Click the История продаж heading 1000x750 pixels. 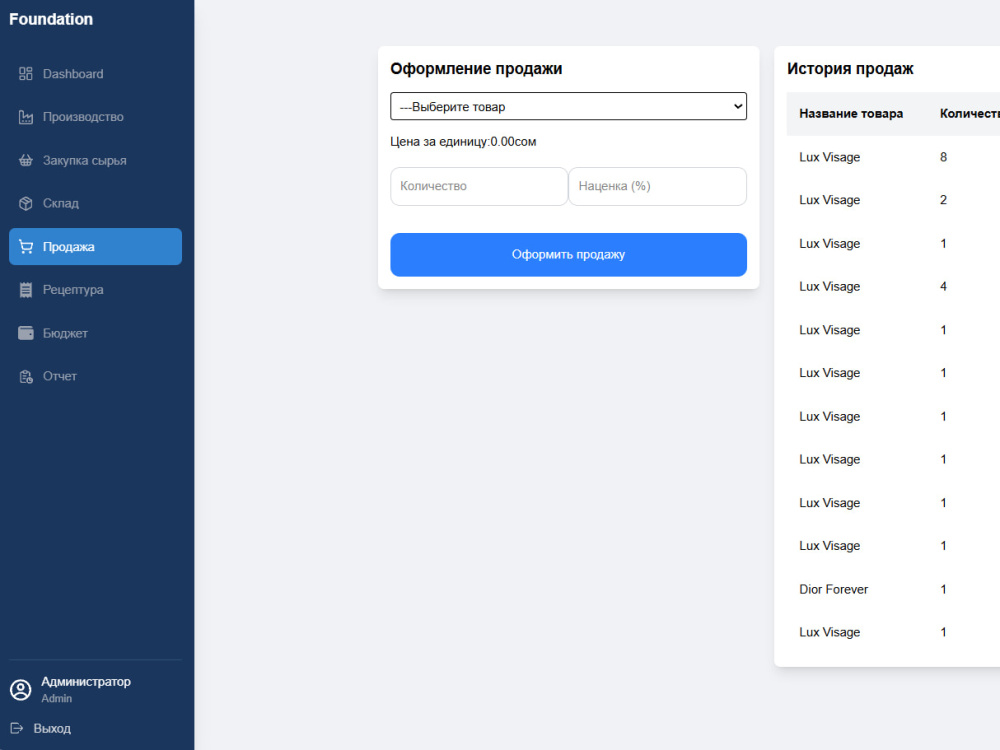click(x=850, y=68)
